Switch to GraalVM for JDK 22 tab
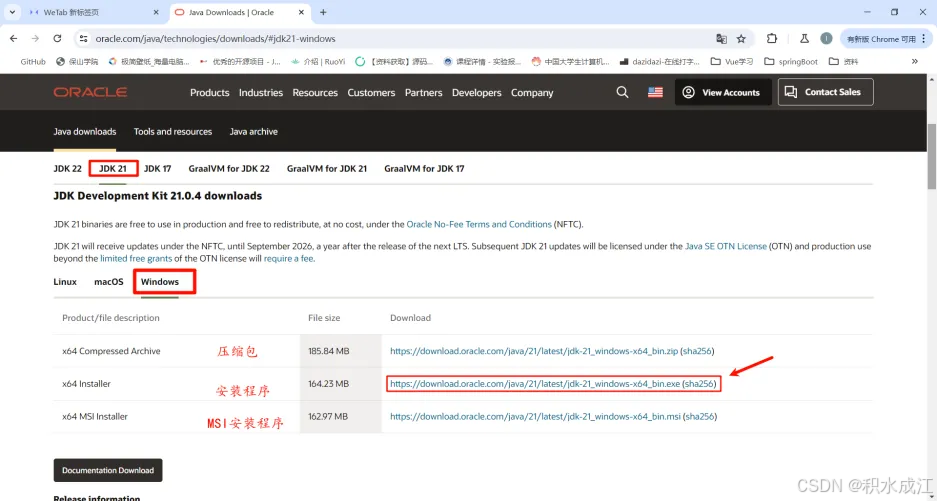Viewport: 937px width, 501px height. (x=229, y=169)
